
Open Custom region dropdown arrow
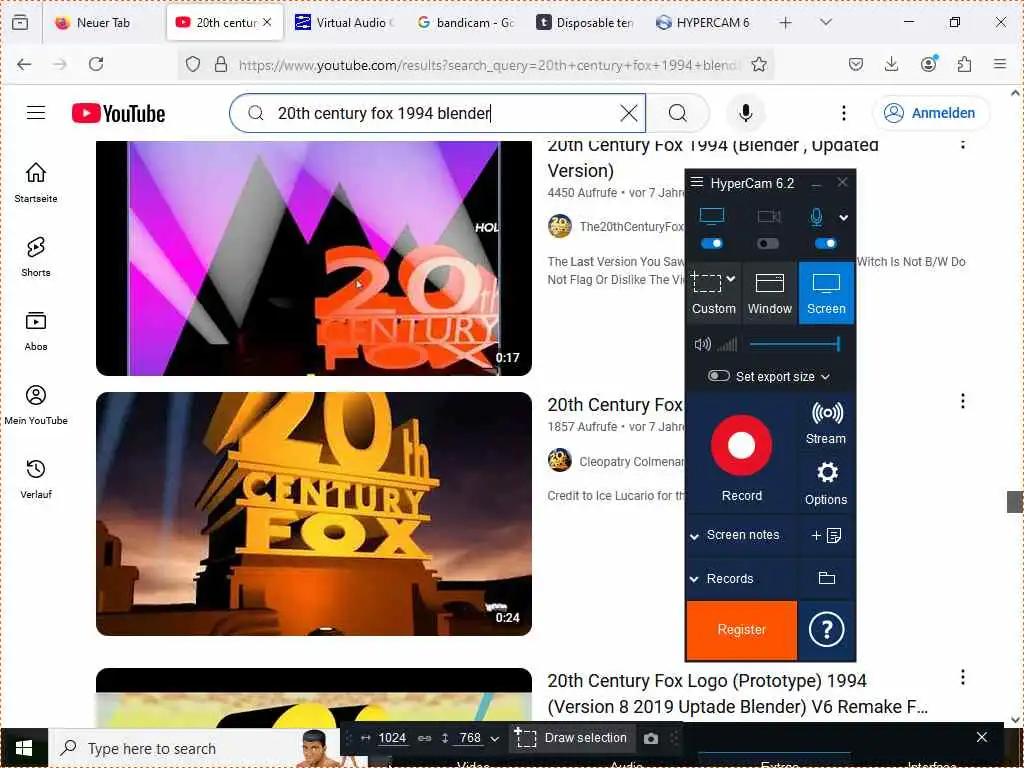(731, 280)
